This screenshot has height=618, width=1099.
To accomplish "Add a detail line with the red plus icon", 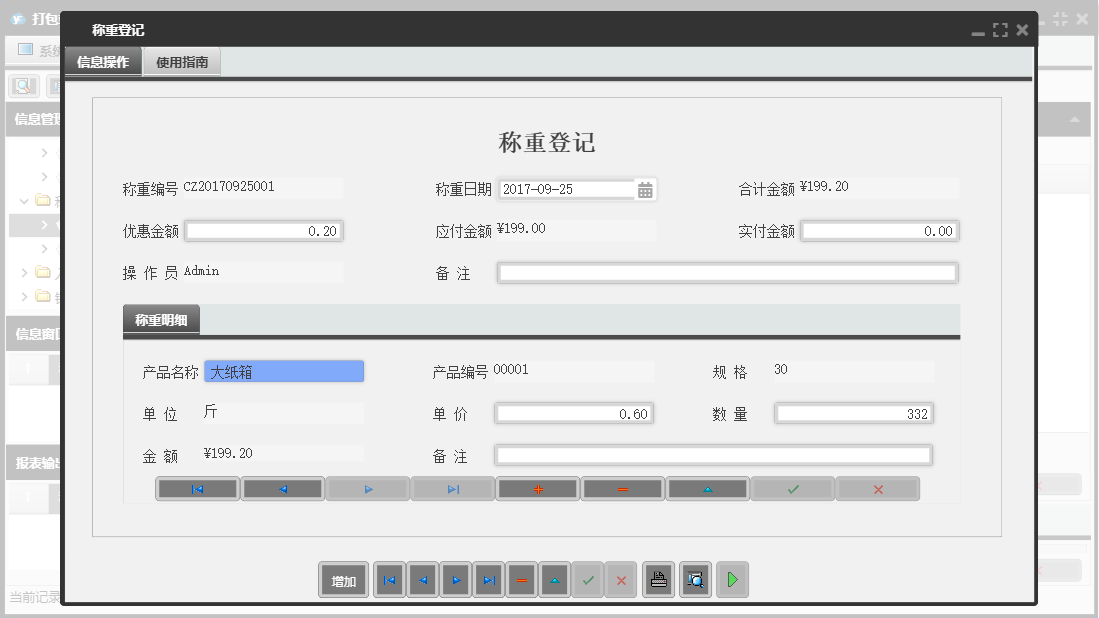I will tap(537, 488).
